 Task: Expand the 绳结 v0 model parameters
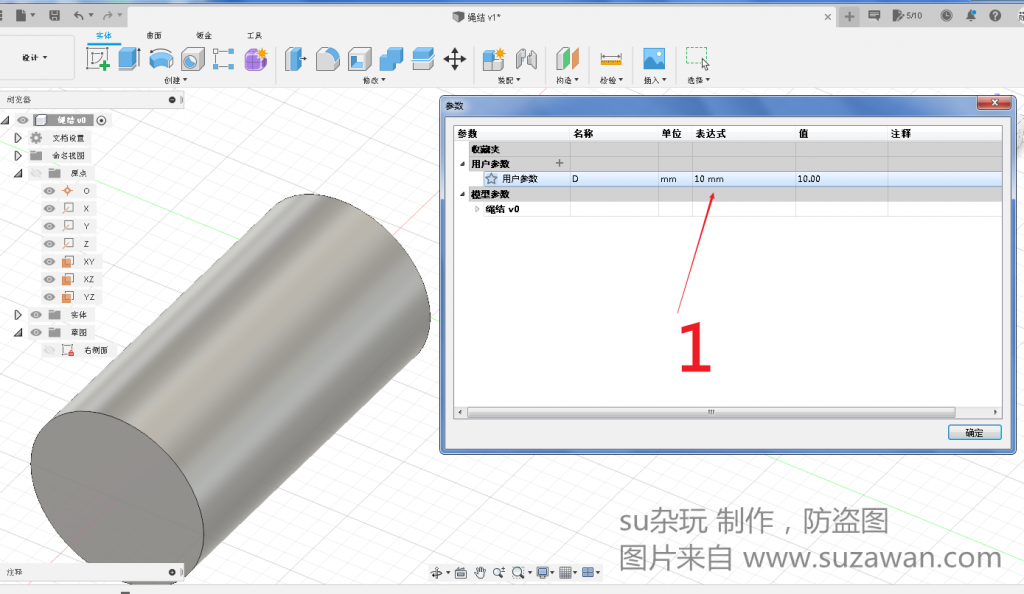(477, 209)
